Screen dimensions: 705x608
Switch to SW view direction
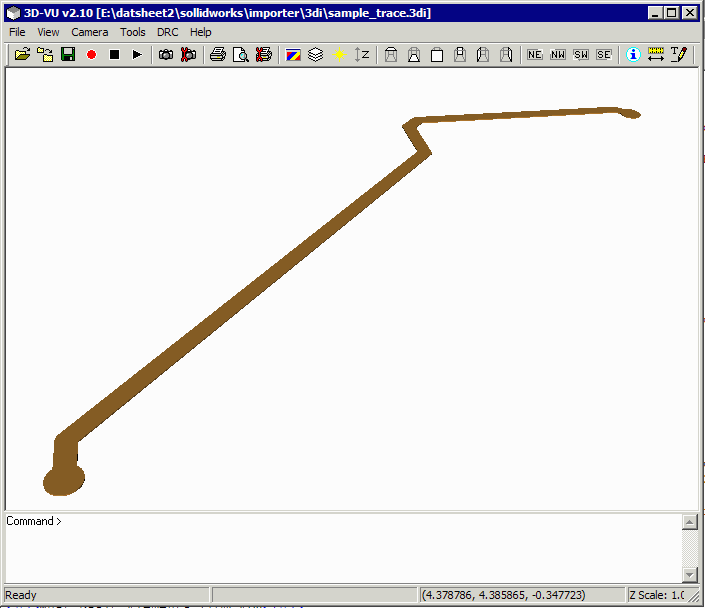coord(581,54)
